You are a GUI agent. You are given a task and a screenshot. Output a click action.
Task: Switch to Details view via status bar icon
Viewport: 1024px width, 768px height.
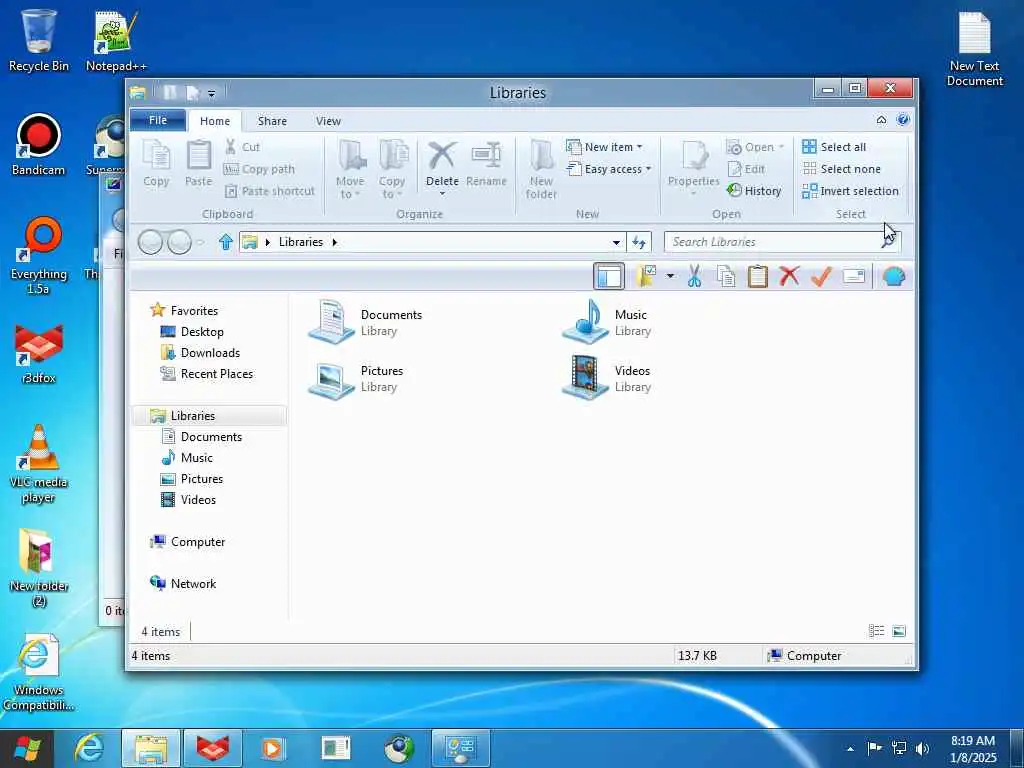coord(876,631)
